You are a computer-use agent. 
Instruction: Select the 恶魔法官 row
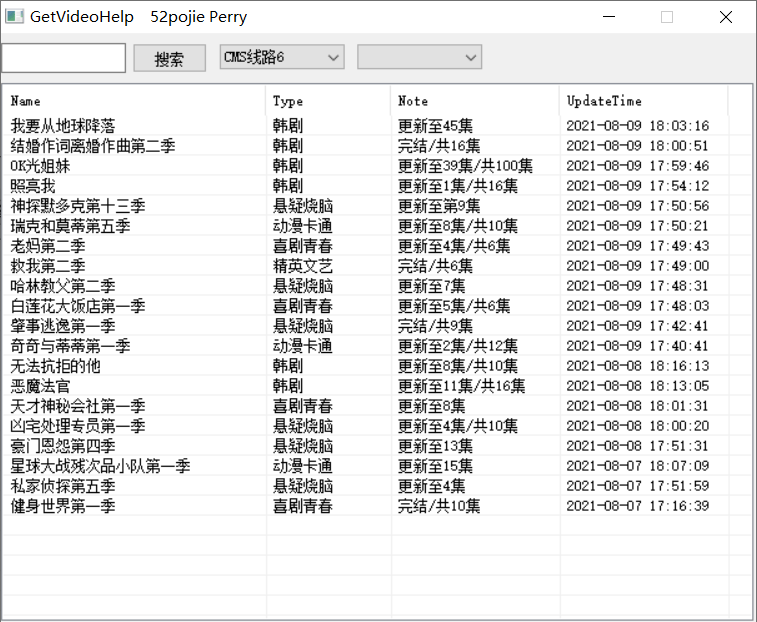pos(41,386)
